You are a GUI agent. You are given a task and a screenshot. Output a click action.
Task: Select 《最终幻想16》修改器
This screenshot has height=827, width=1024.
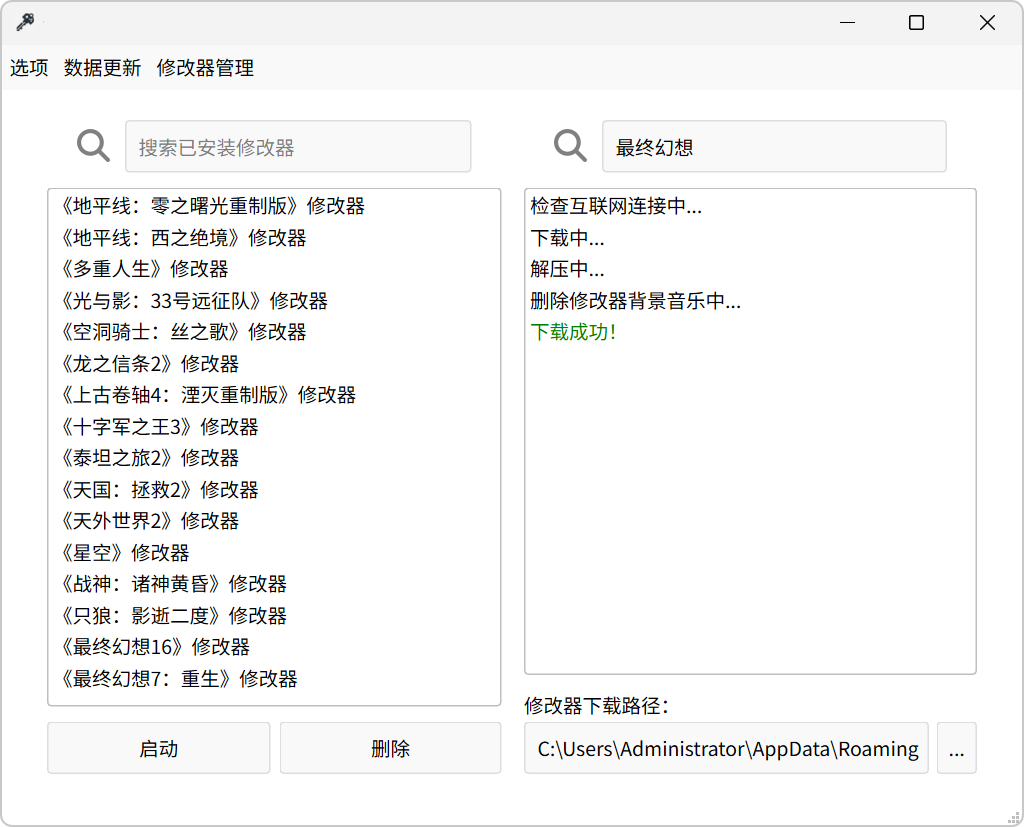[274, 647]
